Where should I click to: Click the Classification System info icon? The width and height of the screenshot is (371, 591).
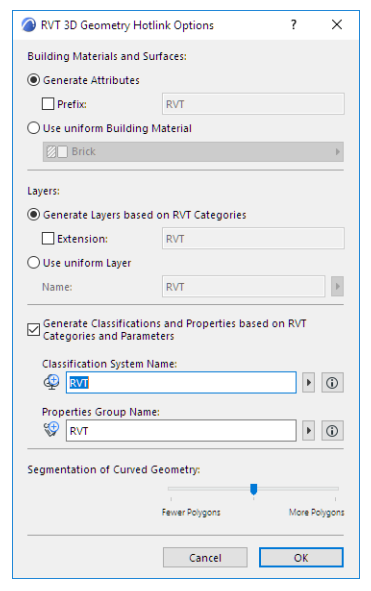[332, 383]
